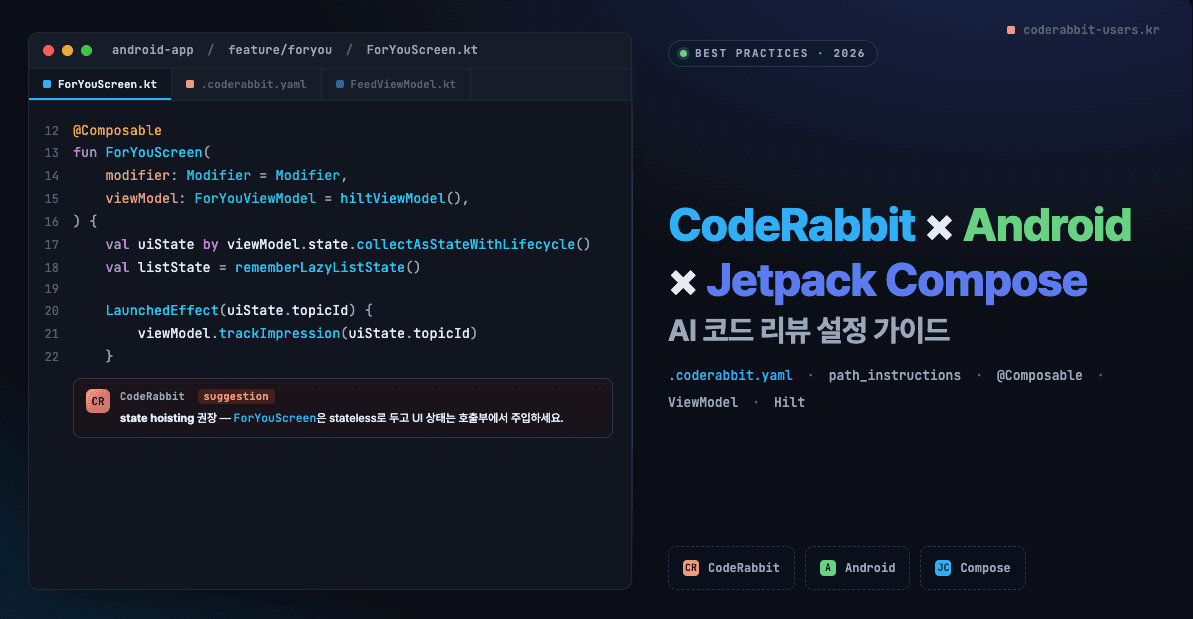Click line number 20 in the gutter

pyautogui.click(x=52, y=311)
